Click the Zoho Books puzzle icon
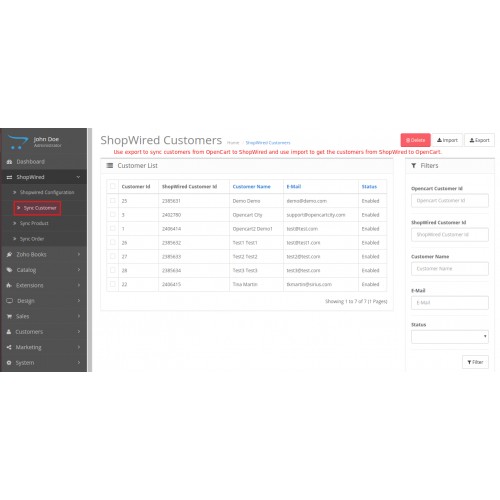The height and width of the screenshot is (500, 500). [x=9, y=254]
